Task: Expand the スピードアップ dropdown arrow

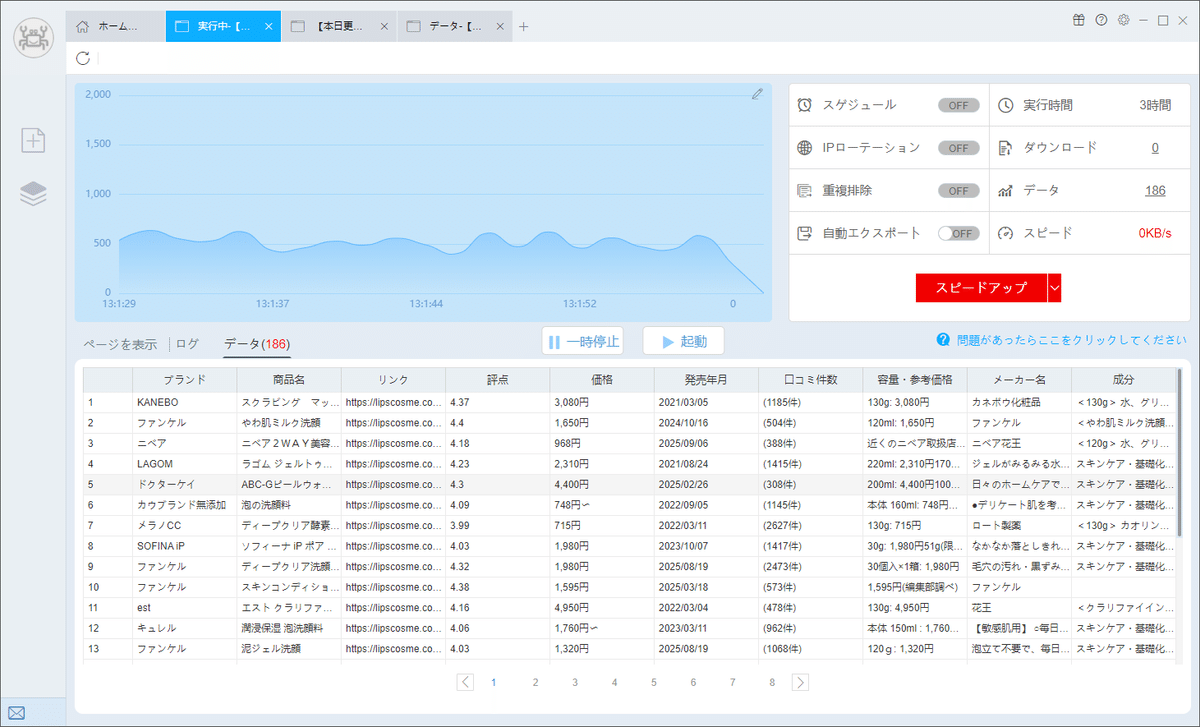Action: click(x=1054, y=287)
